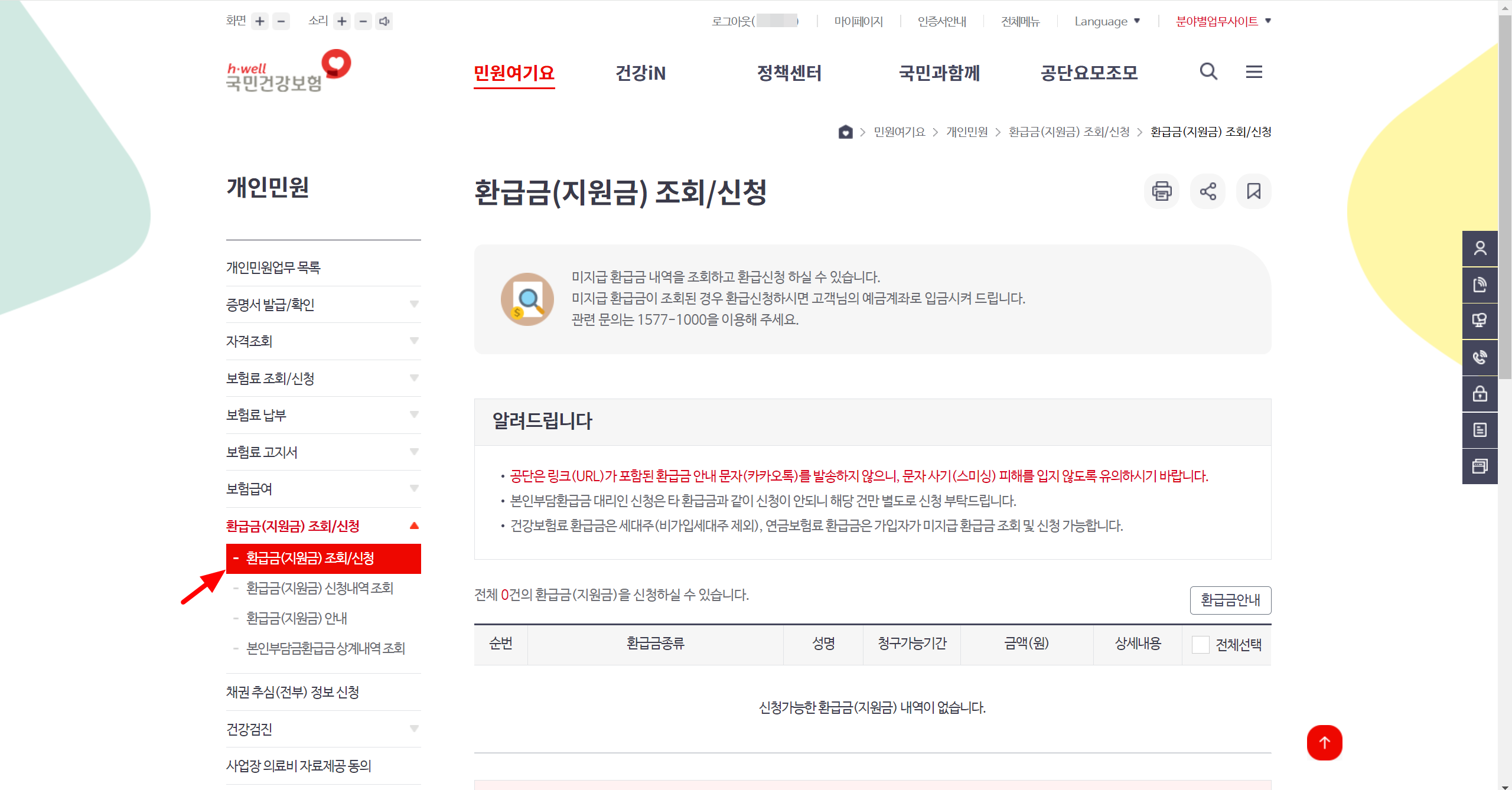Viewport: 1512px width, 790px height.
Task: Click the share icon button
Action: [1207, 191]
